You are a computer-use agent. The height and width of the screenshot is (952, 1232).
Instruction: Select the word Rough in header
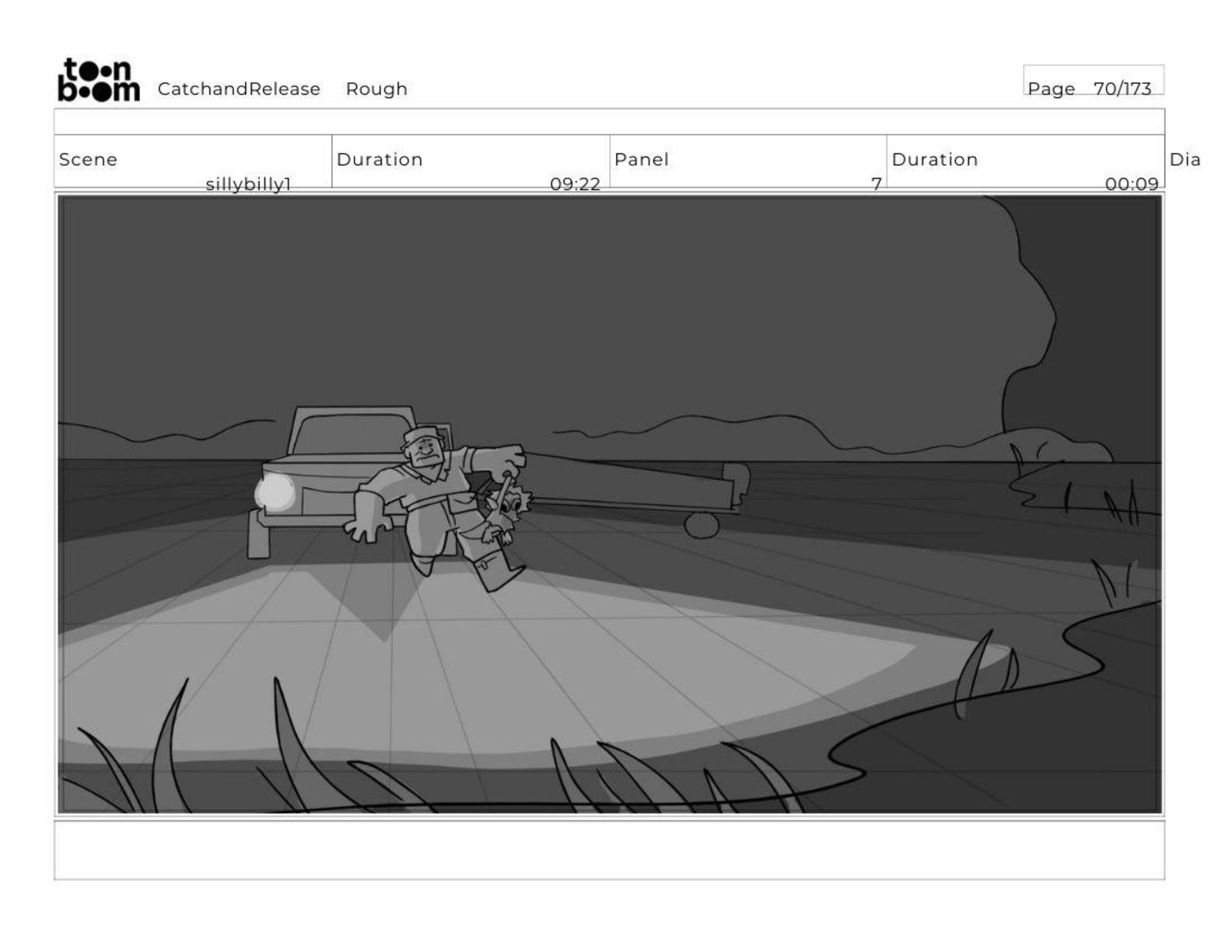coord(376,89)
